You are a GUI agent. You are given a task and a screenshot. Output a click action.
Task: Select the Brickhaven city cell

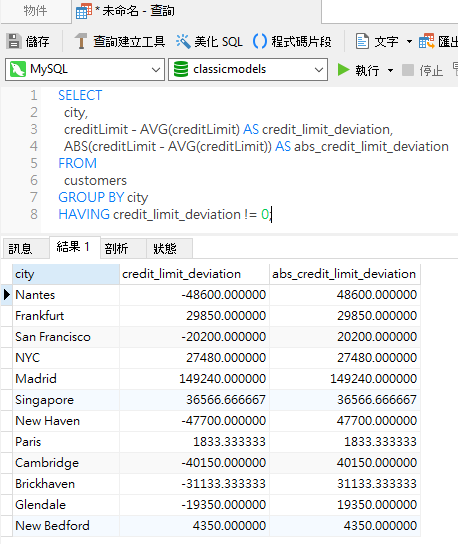click(66, 484)
